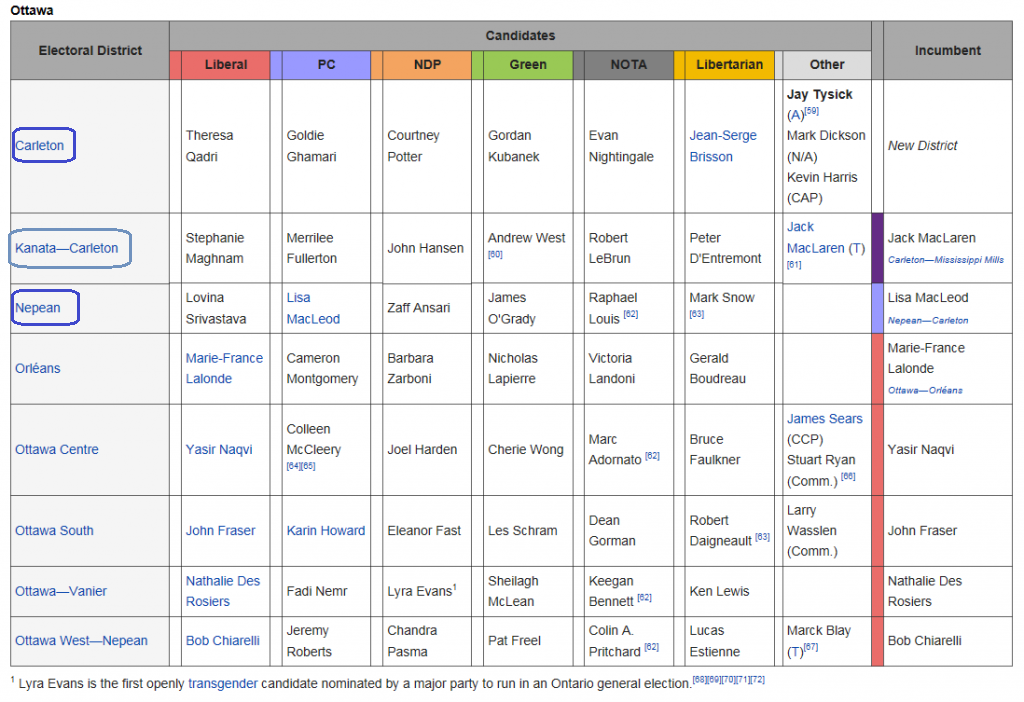The height and width of the screenshot is (702, 1024).
Task: Follow the Nathalie Des Rosiers Liberal candidate link
Action: 223,591
